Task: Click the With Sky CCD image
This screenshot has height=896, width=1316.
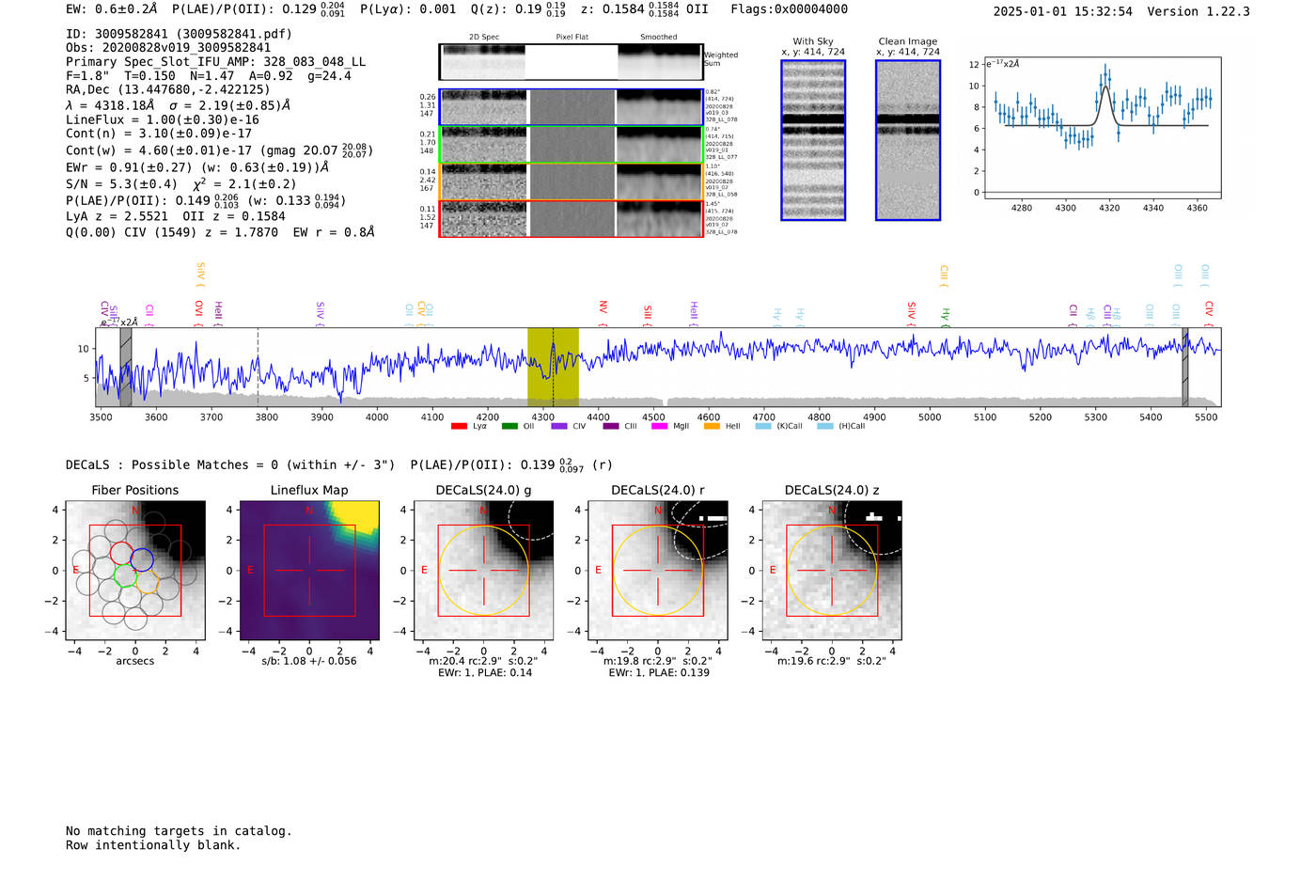Action: tap(813, 140)
